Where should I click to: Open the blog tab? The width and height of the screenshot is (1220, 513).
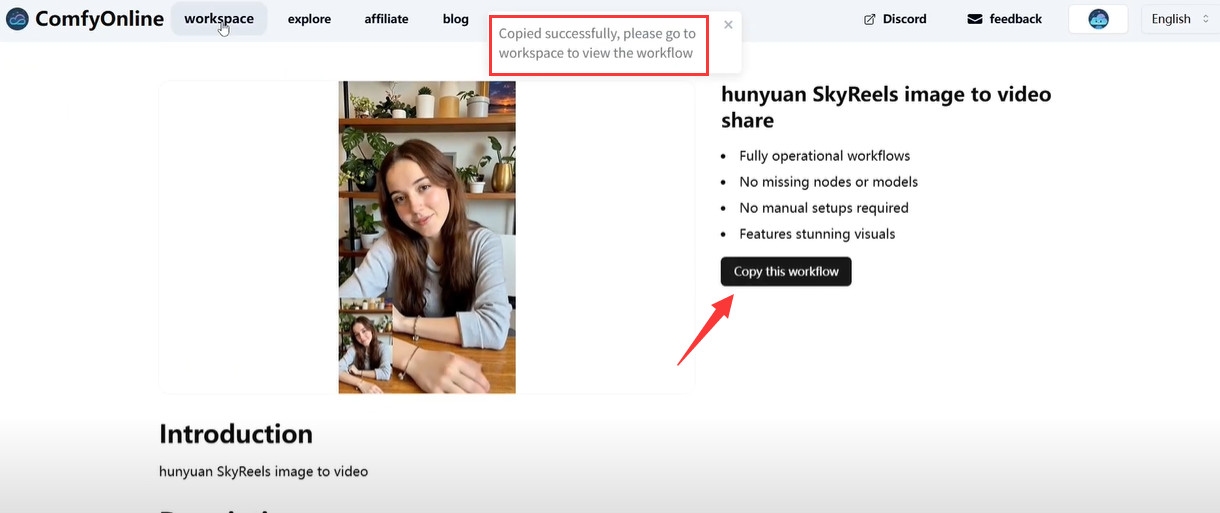click(x=455, y=19)
